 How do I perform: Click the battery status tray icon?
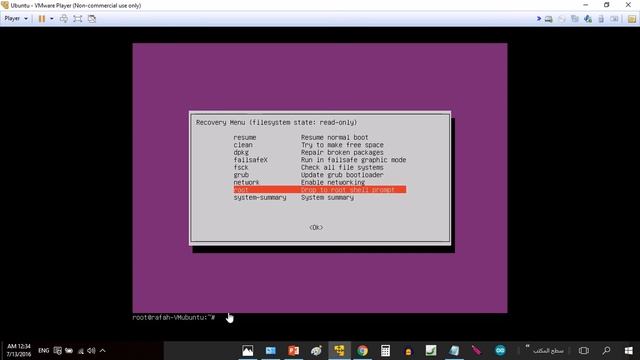[x=69, y=351]
